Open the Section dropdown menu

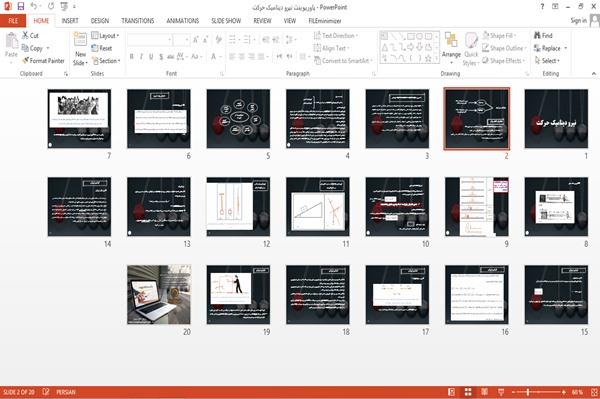coord(106,61)
